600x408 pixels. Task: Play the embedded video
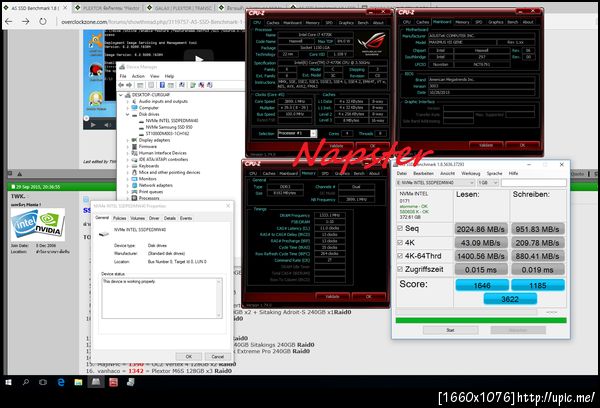[93, 124]
